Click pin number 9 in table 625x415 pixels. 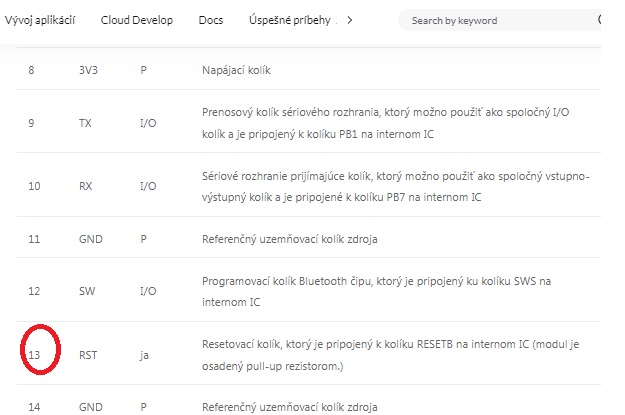[x=32, y=122]
